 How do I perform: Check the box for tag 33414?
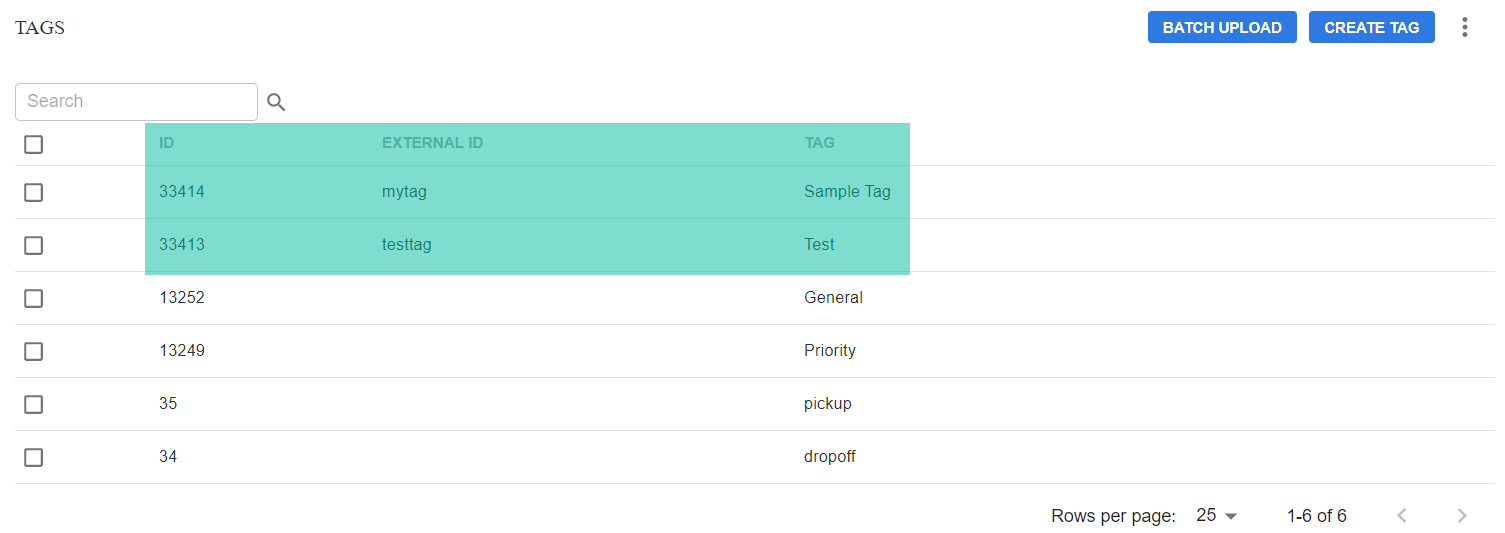34,192
